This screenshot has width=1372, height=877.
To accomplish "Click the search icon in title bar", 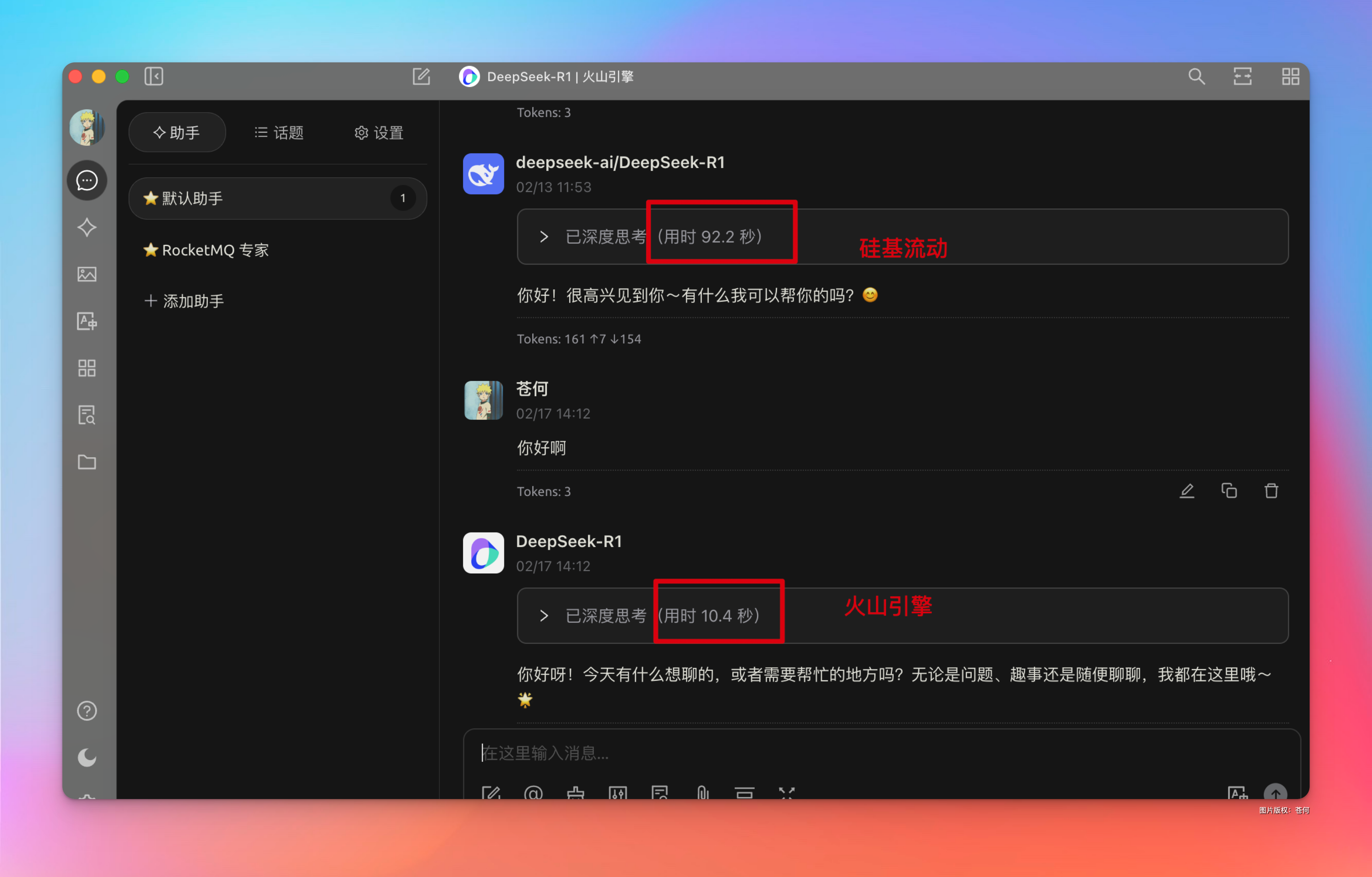I will pyautogui.click(x=1196, y=76).
